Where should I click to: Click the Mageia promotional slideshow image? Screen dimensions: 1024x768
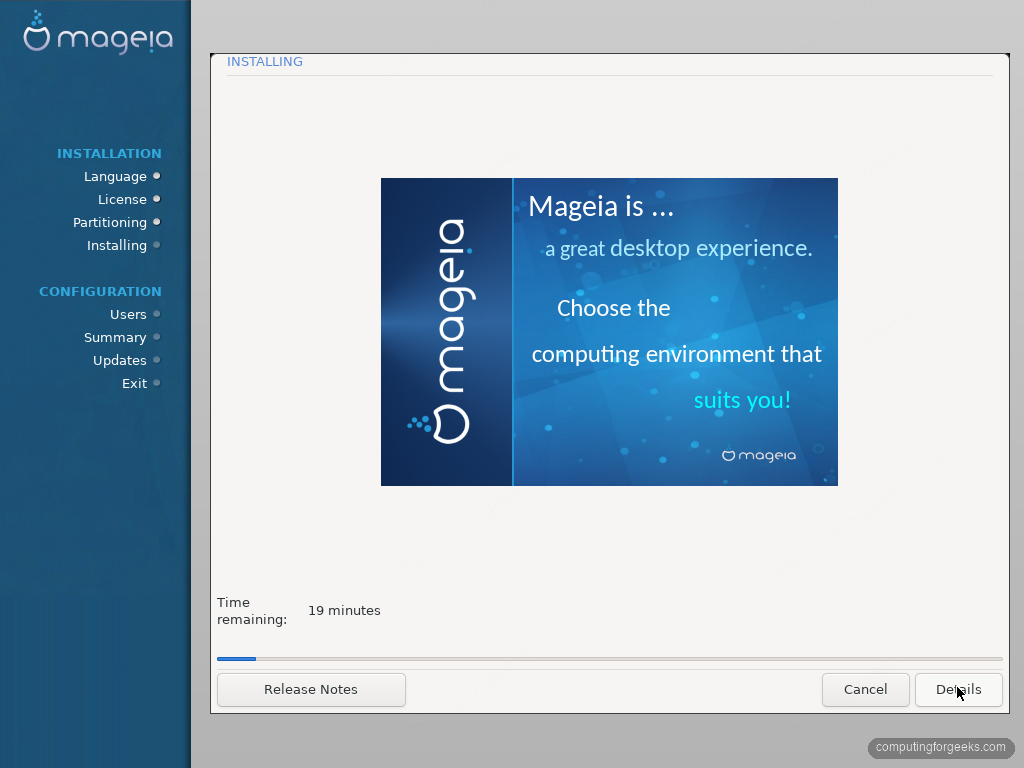(609, 332)
